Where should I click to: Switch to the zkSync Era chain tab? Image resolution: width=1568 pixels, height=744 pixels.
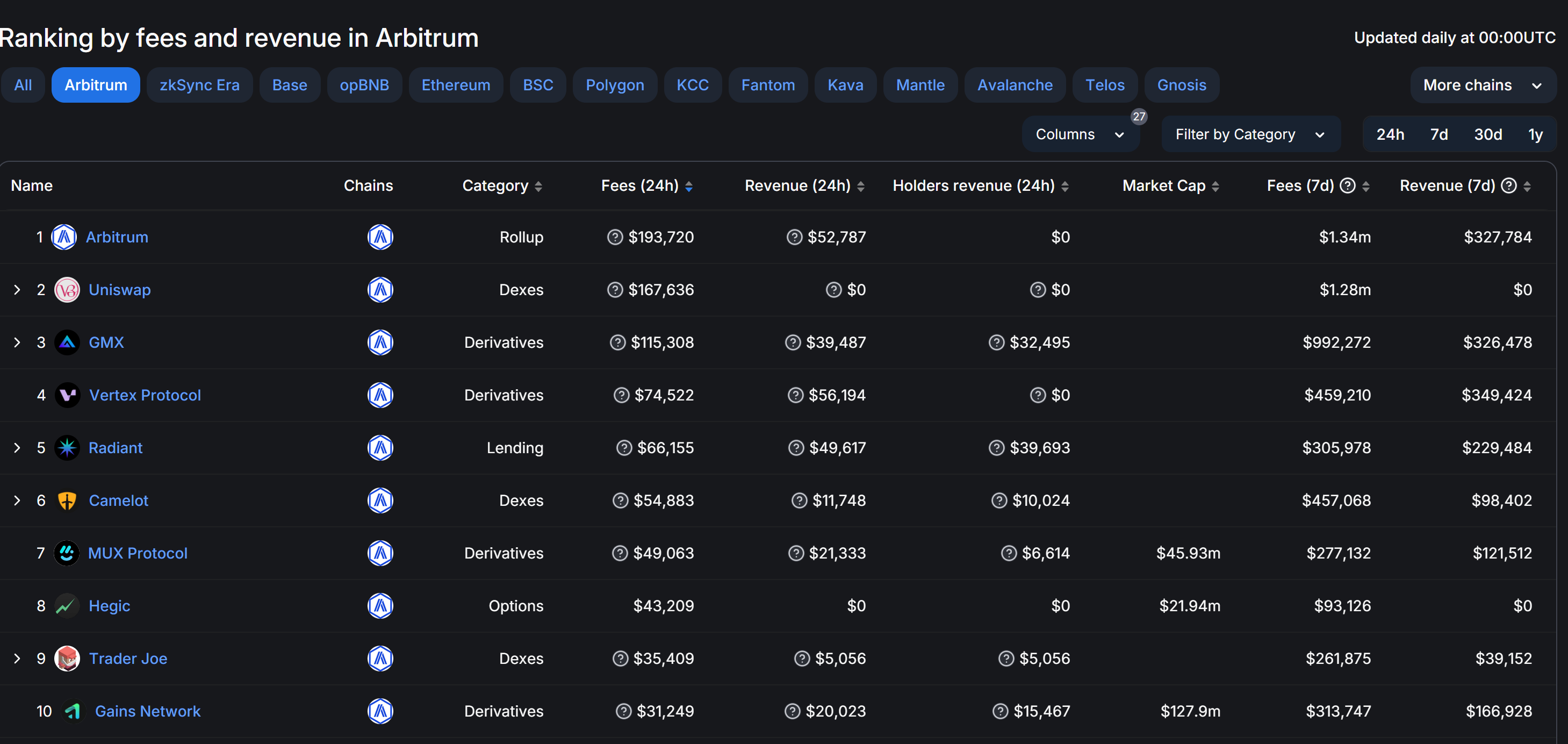[199, 84]
